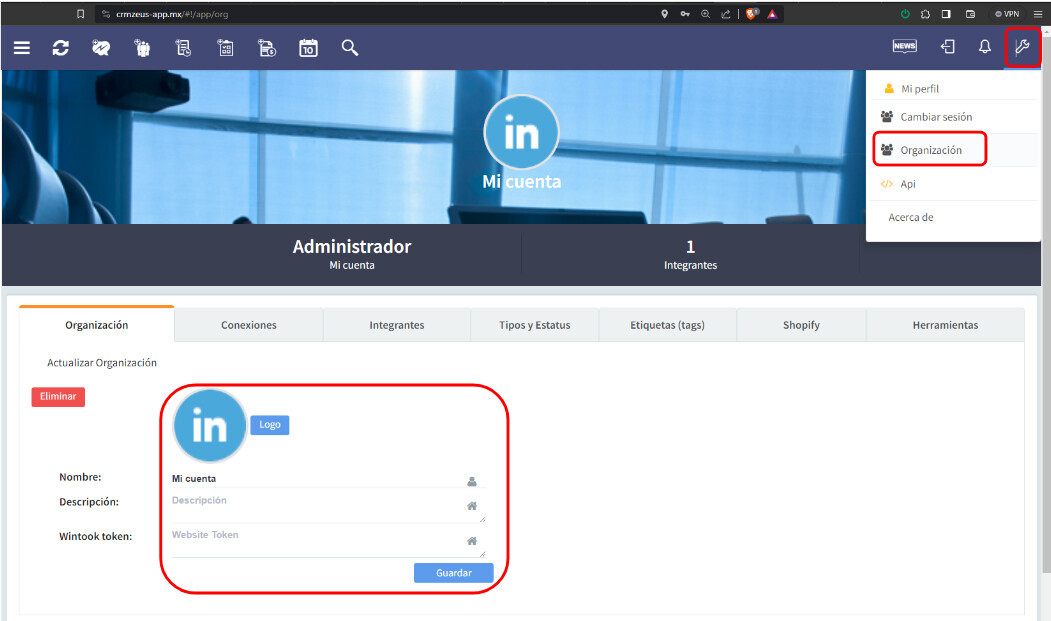Go to Tipos y Estatus tab
The width and height of the screenshot is (1051, 621).
[x=534, y=325]
